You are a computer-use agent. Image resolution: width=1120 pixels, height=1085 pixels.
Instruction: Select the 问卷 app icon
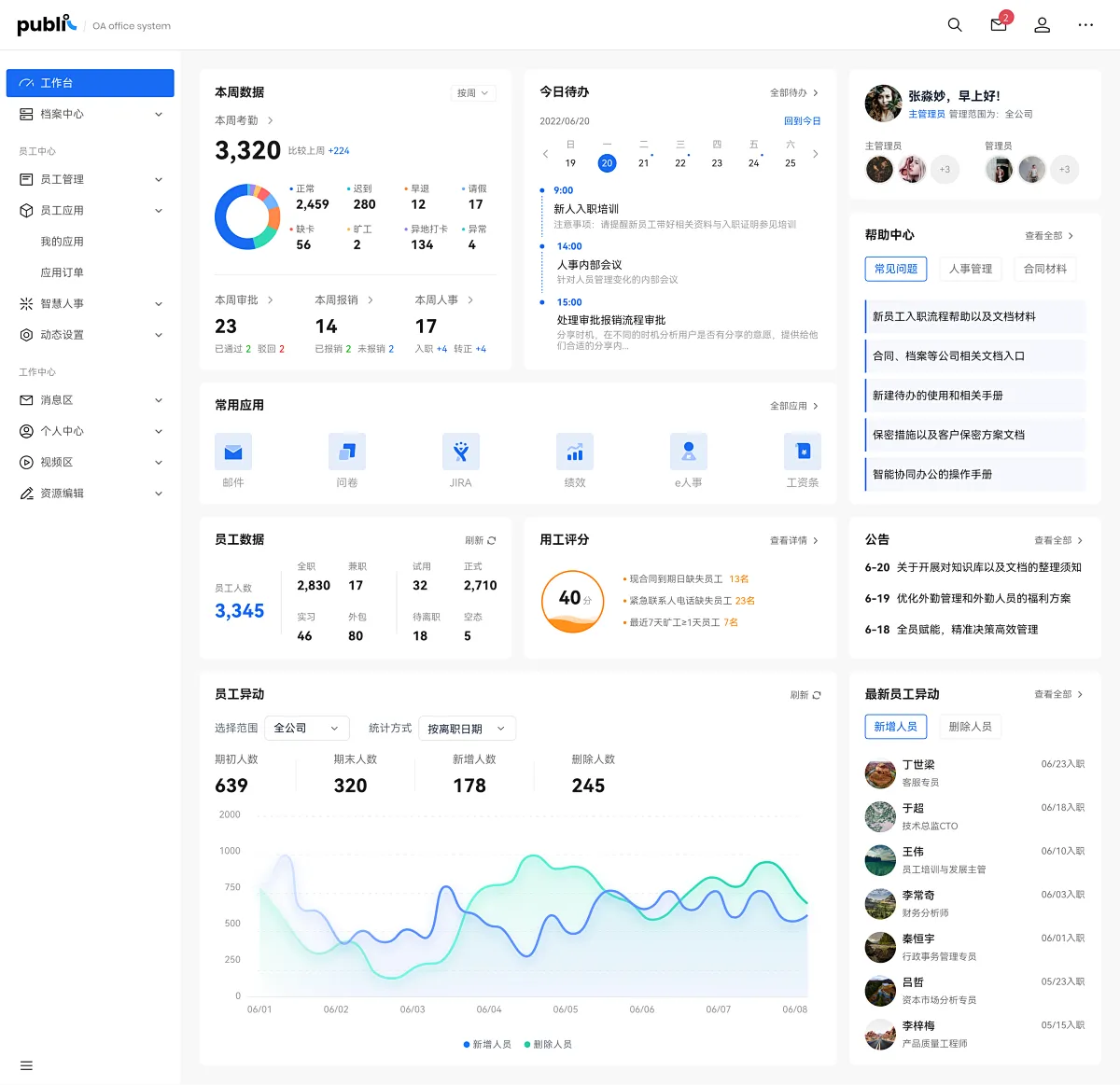pyautogui.click(x=346, y=452)
